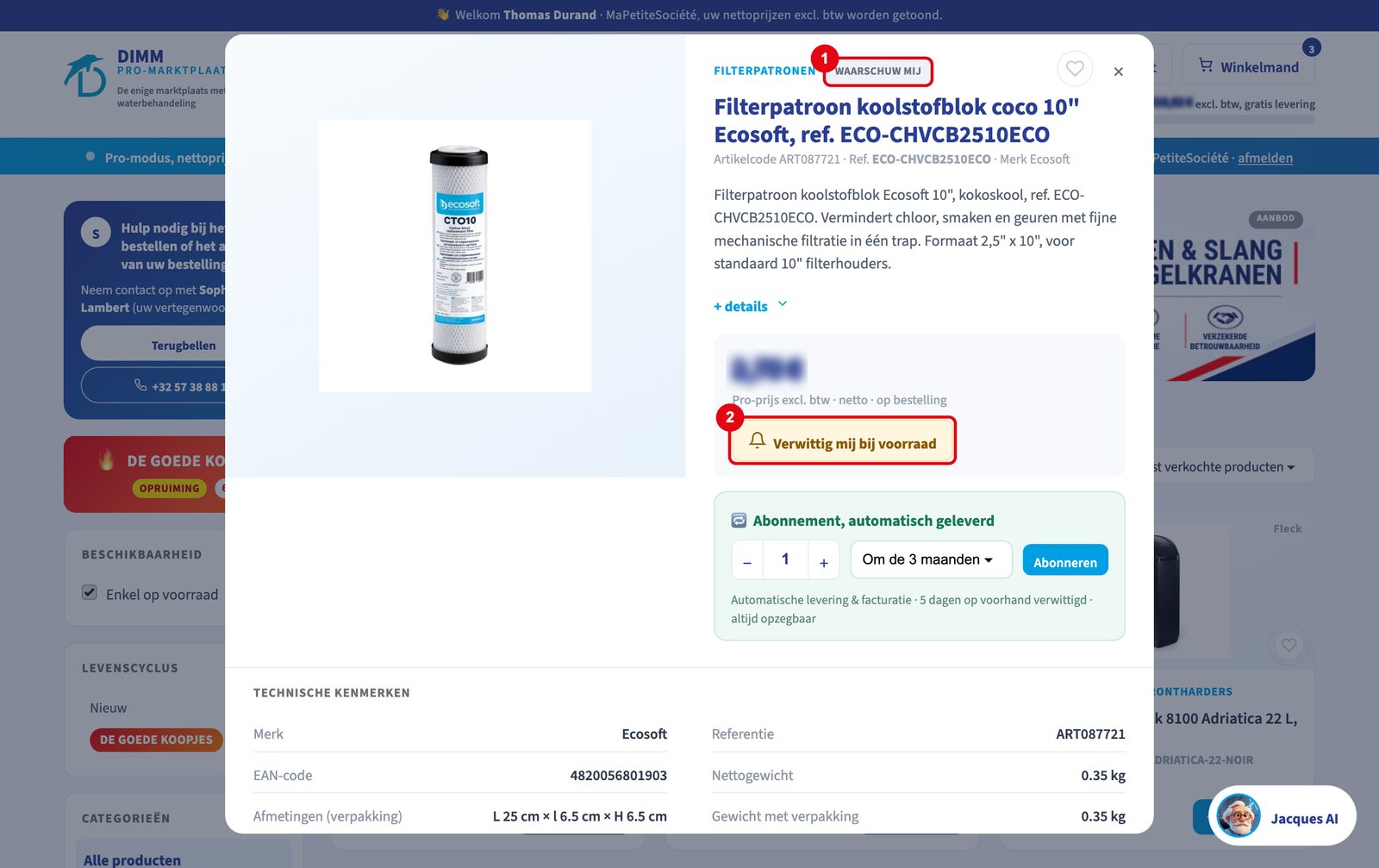Click the Abonneren button
The width and height of the screenshot is (1379, 868).
(1065, 560)
